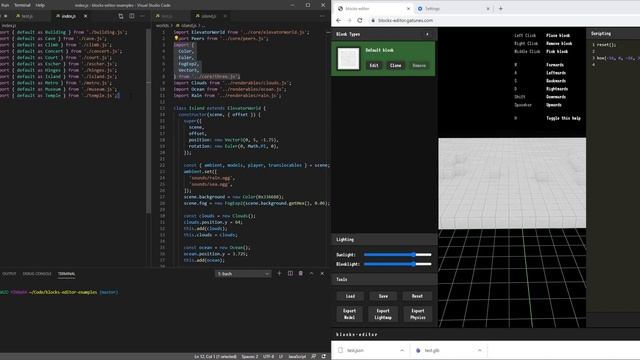This screenshot has width=640, height=360.
Task: Reload the blocks-editor page
Action: [x=360, y=20]
